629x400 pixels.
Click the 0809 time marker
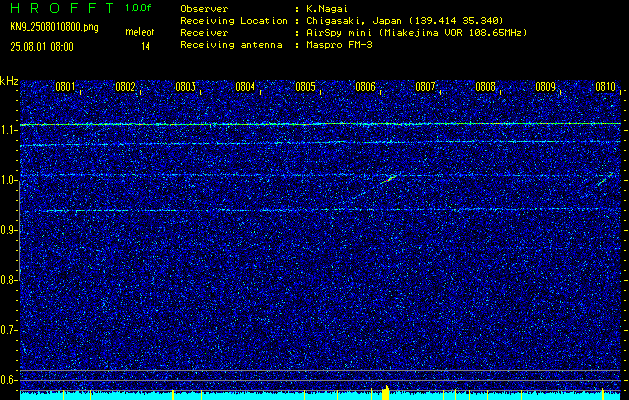[546, 87]
